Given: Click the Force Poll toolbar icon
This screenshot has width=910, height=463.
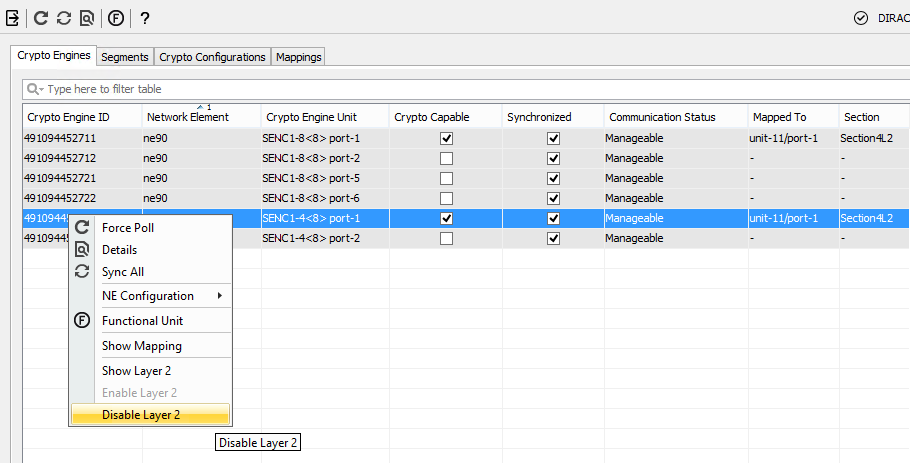Looking at the screenshot, I should pos(41,18).
